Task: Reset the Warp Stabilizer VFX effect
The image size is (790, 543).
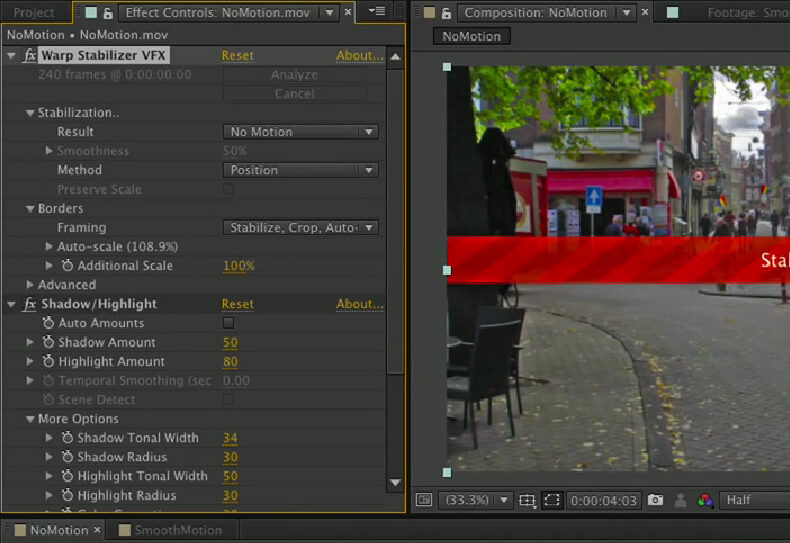Action: (237, 56)
